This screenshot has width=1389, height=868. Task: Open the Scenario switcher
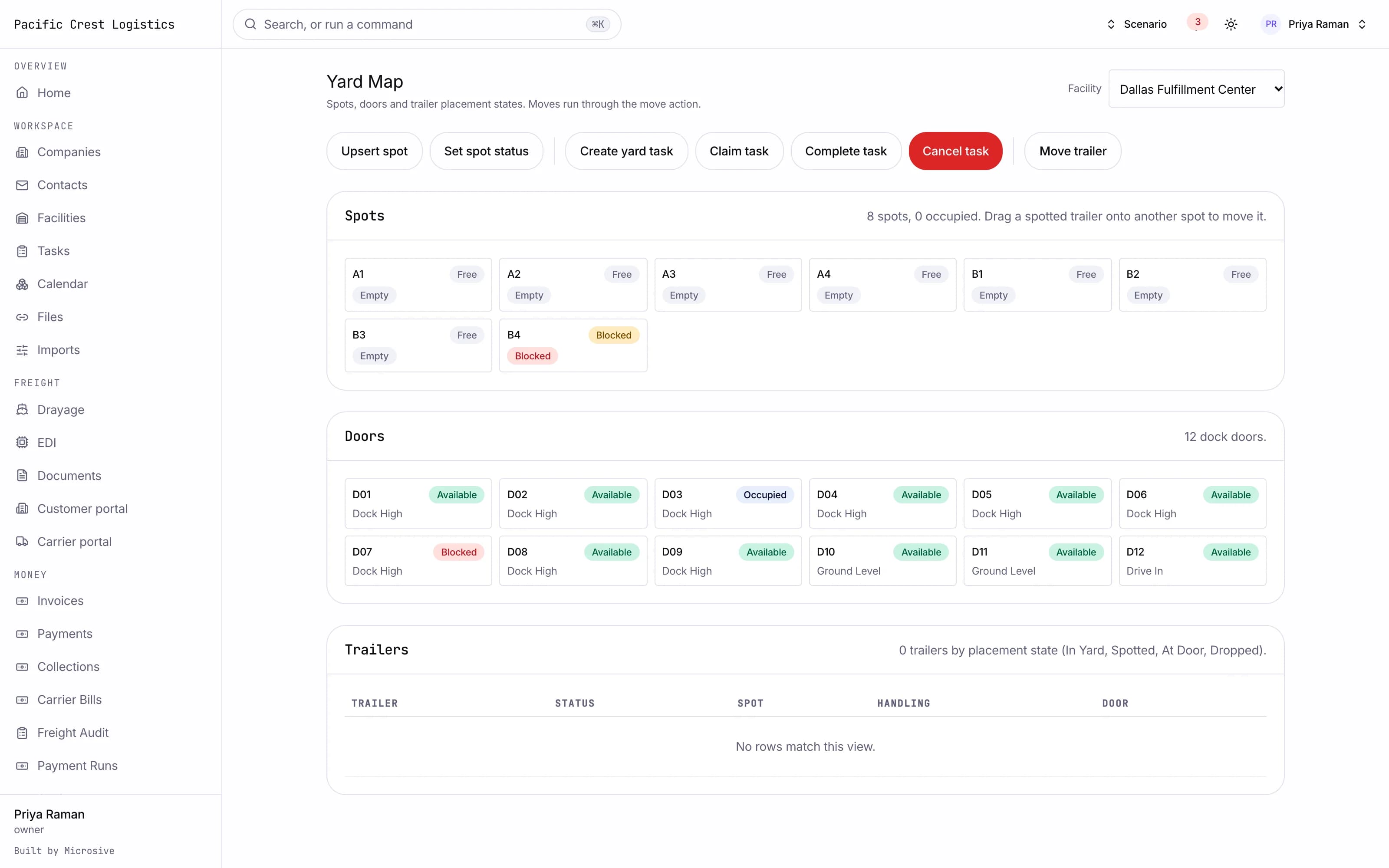[1136, 24]
